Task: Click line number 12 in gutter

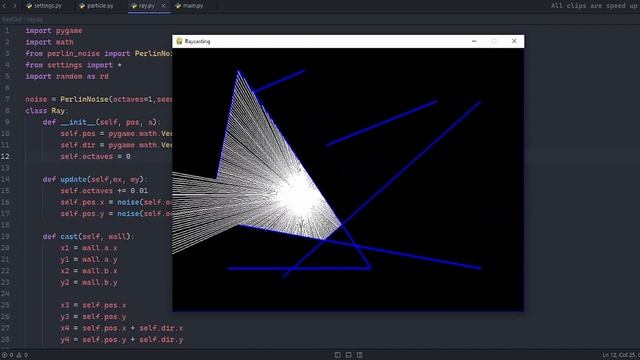Action: coord(5,156)
